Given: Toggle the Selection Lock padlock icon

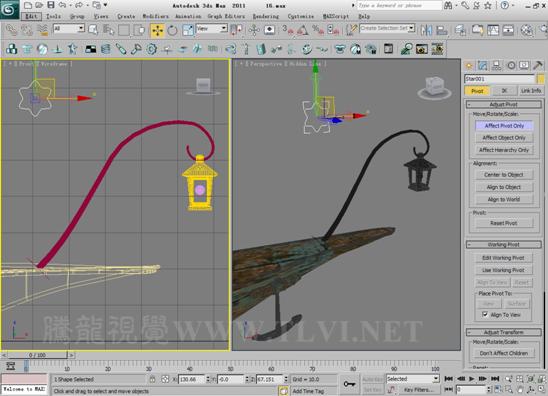Looking at the screenshot, I should click(152, 379).
